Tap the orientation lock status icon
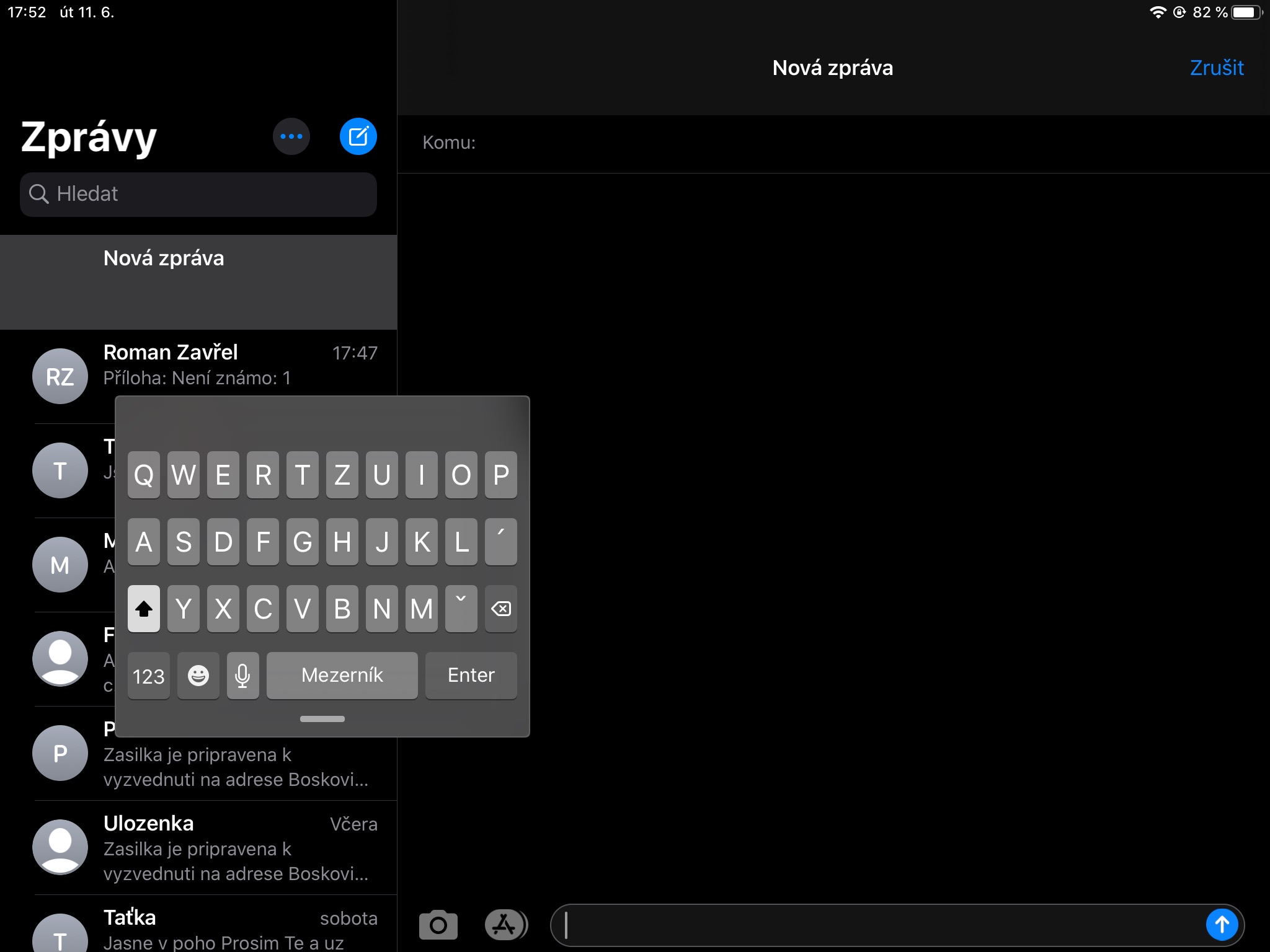Image resolution: width=1270 pixels, height=952 pixels. pos(1179,12)
